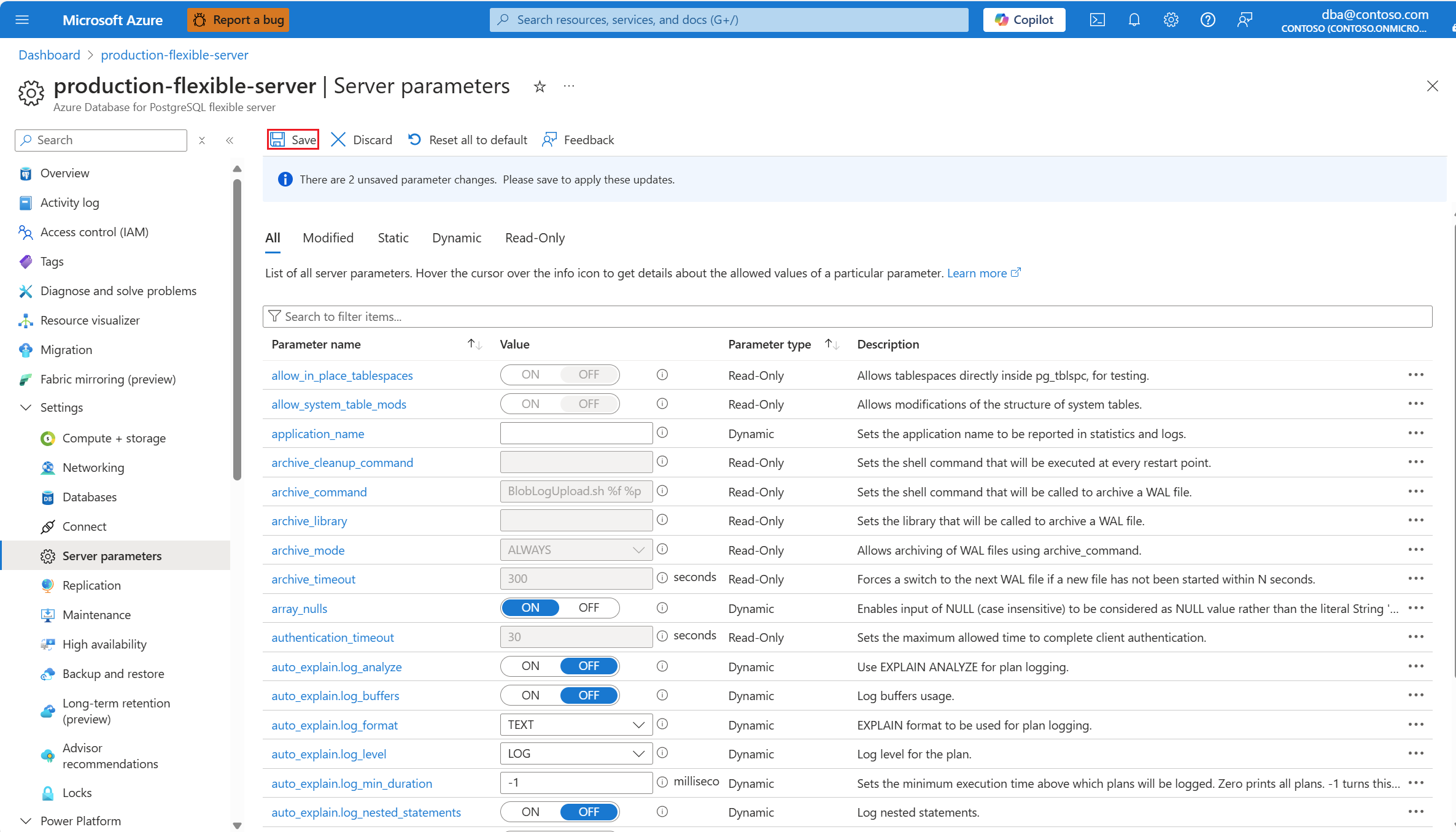
Task: Click info icon next to application_name
Action: coord(662,433)
